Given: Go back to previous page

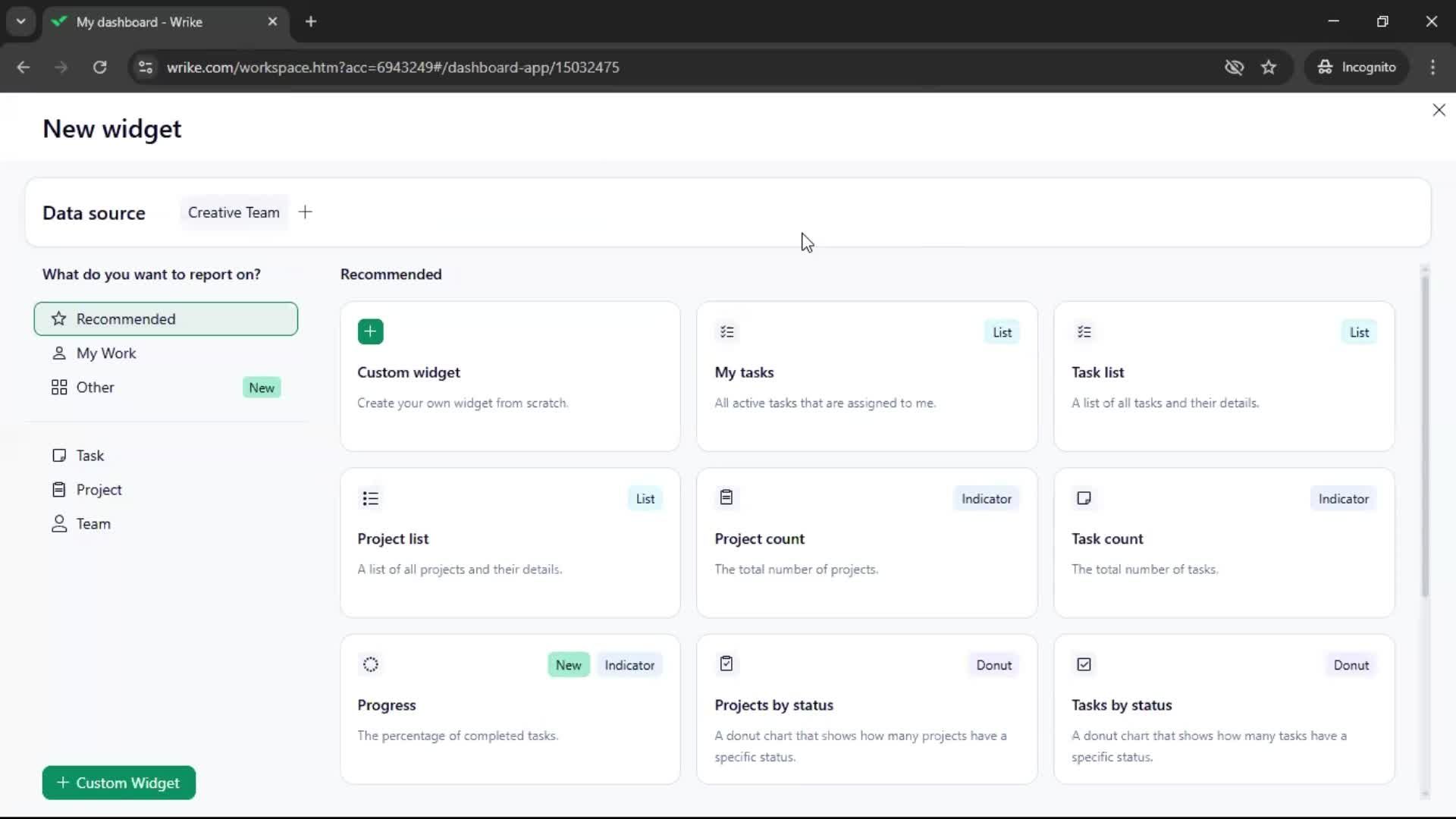Looking at the screenshot, I should tap(24, 67).
